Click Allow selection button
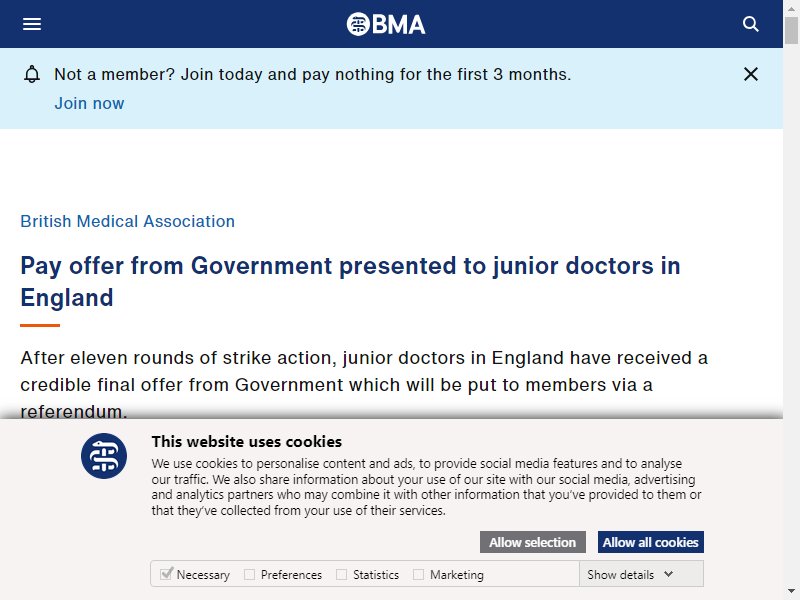Screen dimensions: 800x600 [533, 542]
